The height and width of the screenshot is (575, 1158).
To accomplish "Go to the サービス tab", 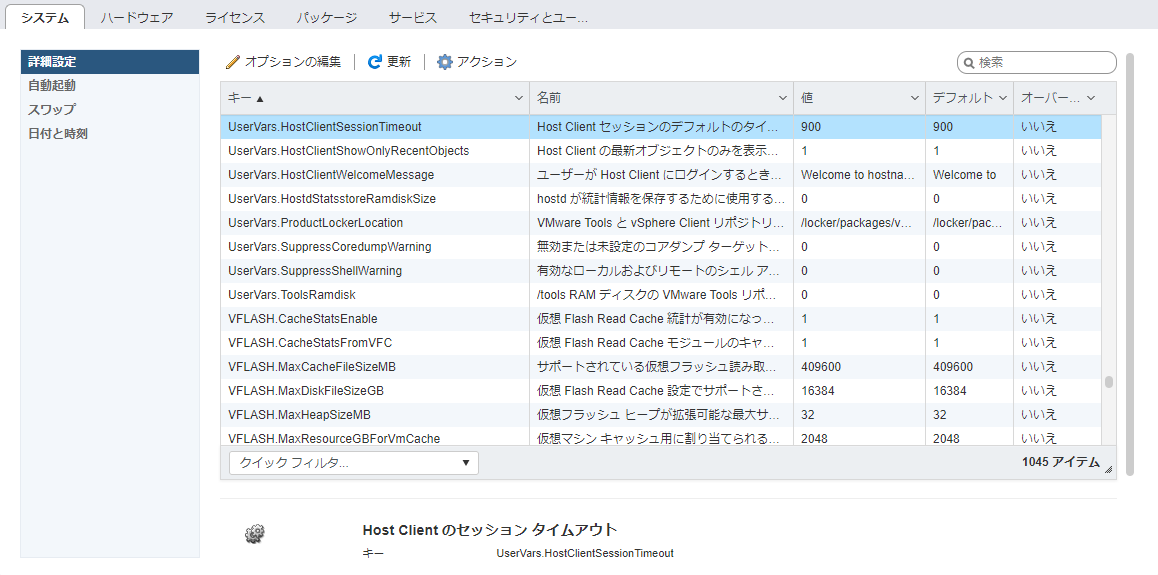I will click(413, 18).
